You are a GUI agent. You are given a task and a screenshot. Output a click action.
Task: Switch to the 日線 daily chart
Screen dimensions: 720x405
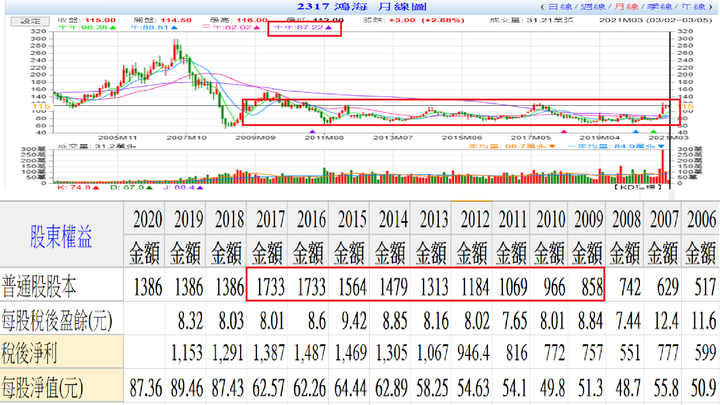tap(560, 6)
